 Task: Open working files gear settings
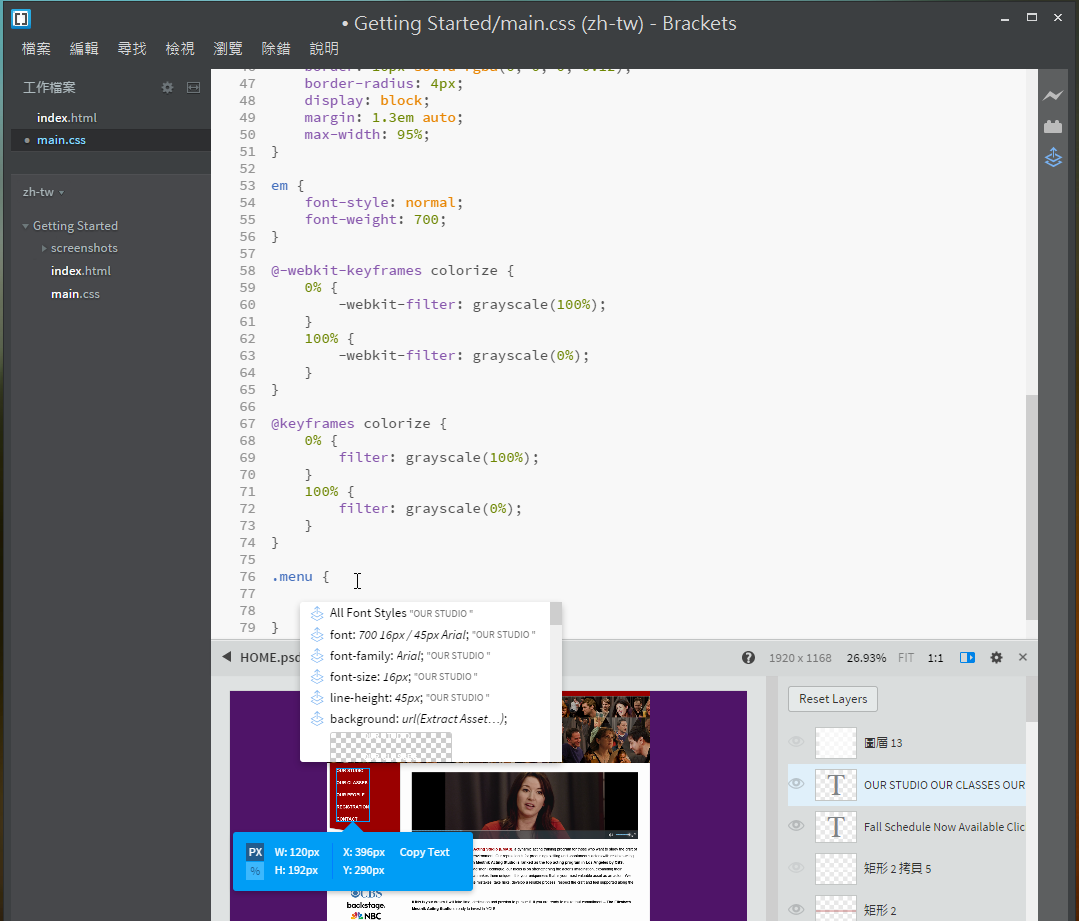[167, 88]
